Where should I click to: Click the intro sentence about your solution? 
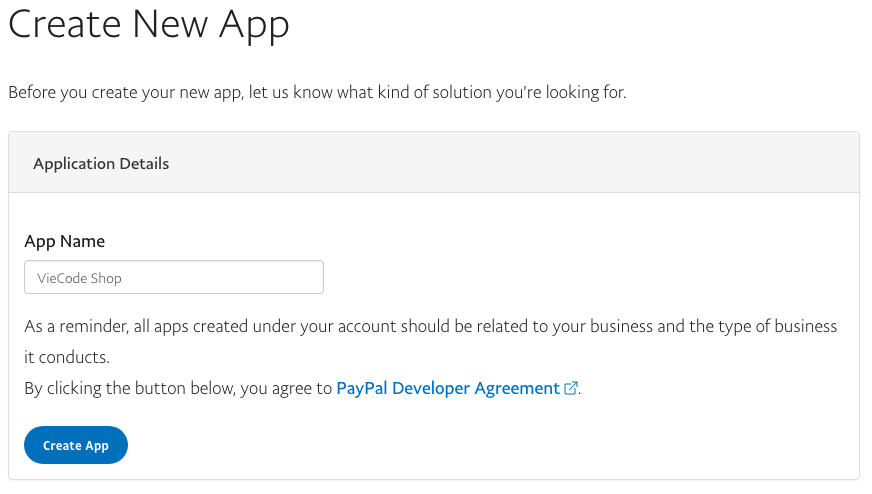317,92
